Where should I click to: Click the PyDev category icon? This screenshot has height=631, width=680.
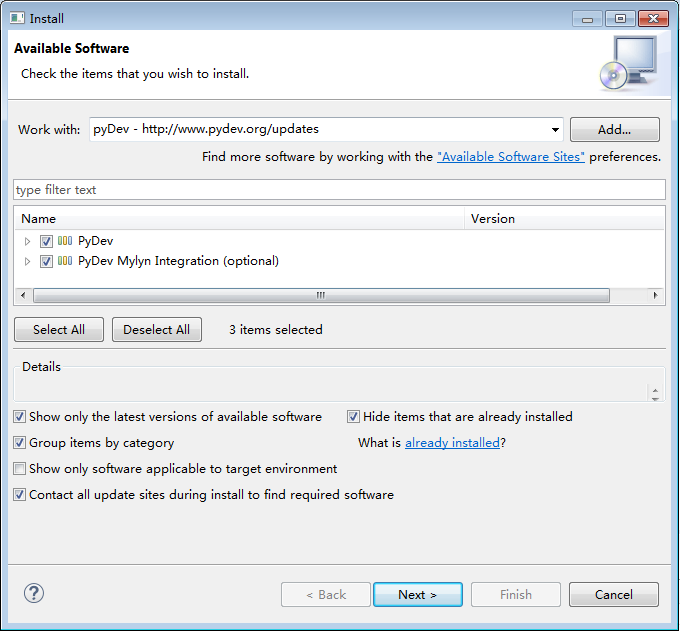pyautogui.click(x=65, y=241)
